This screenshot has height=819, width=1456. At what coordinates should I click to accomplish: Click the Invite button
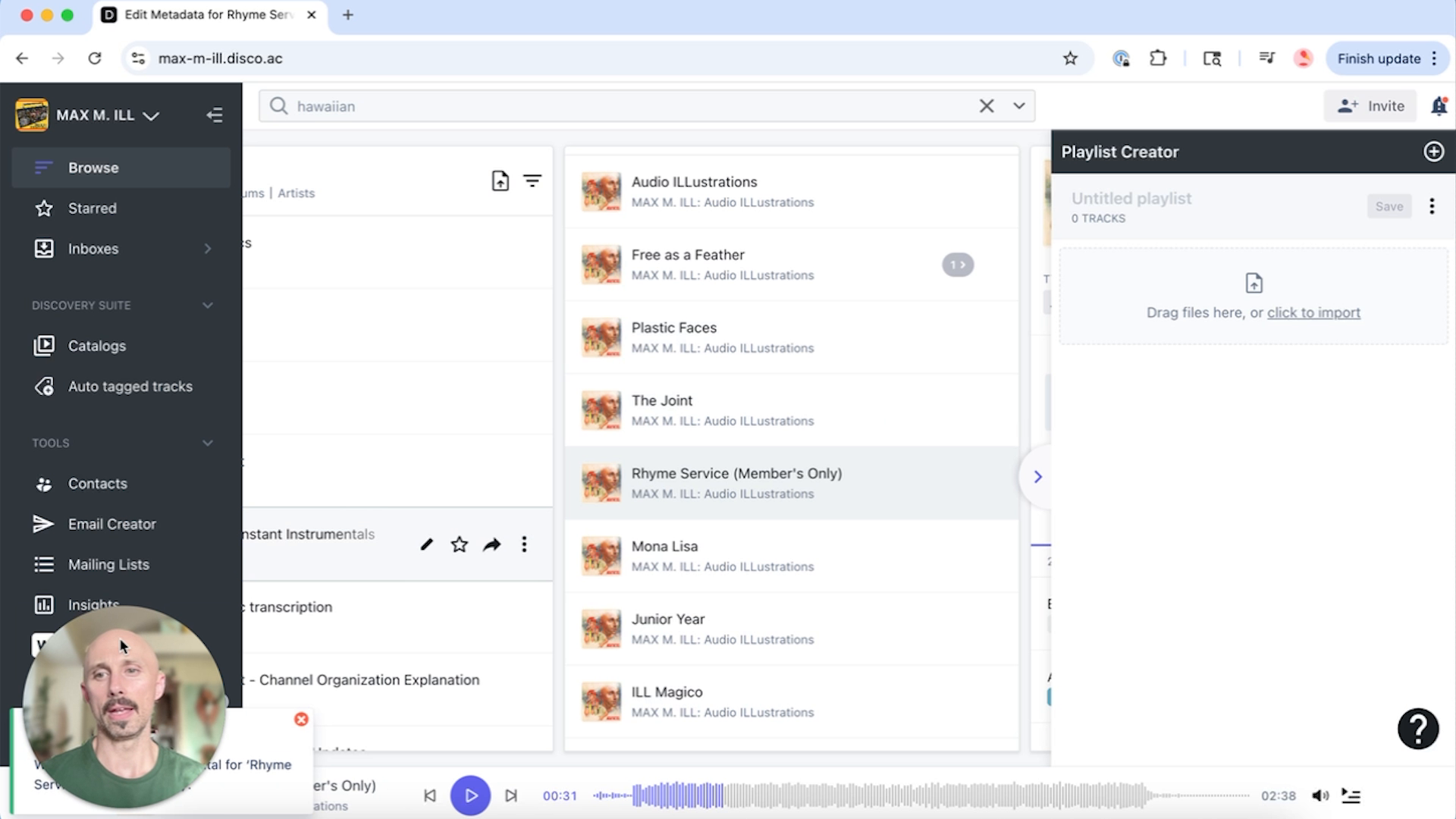click(x=1370, y=106)
